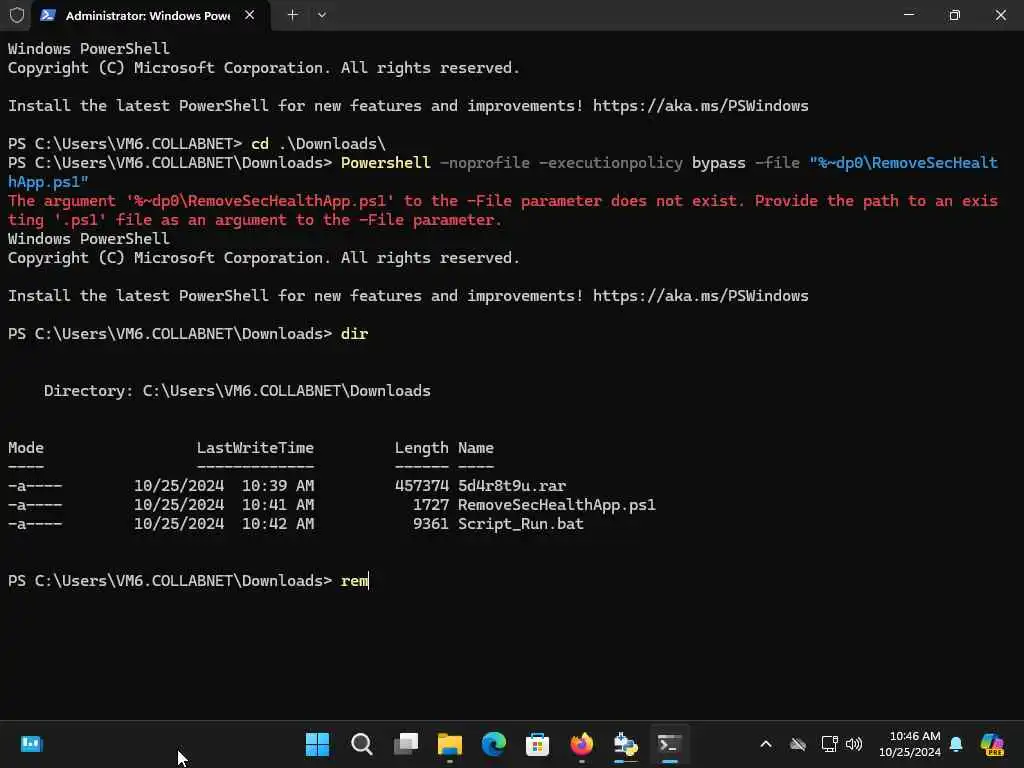
Task: Click file name 5d4r8t9u.rar
Action: click(512, 486)
